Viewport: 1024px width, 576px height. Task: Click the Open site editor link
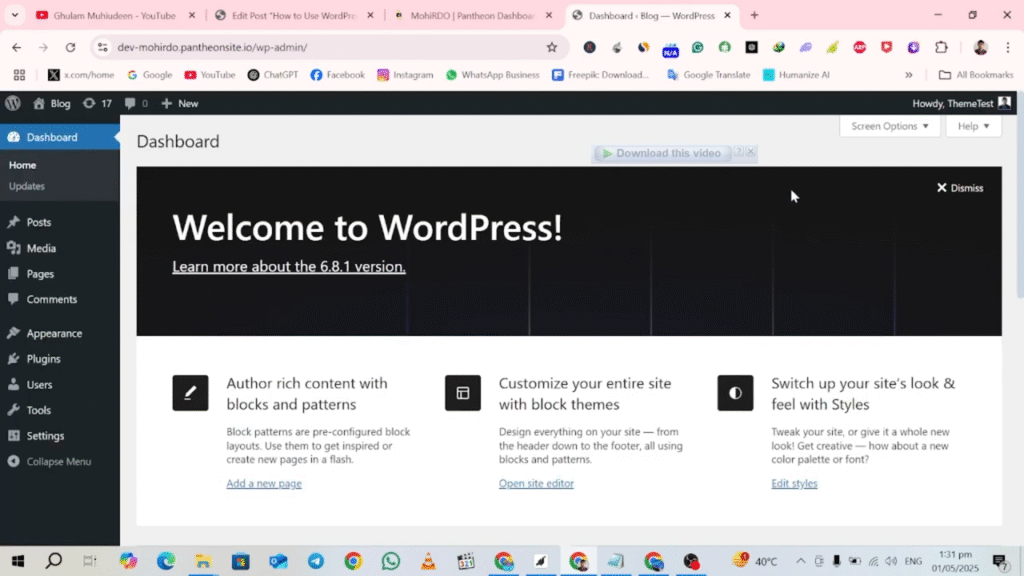(x=536, y=484)
